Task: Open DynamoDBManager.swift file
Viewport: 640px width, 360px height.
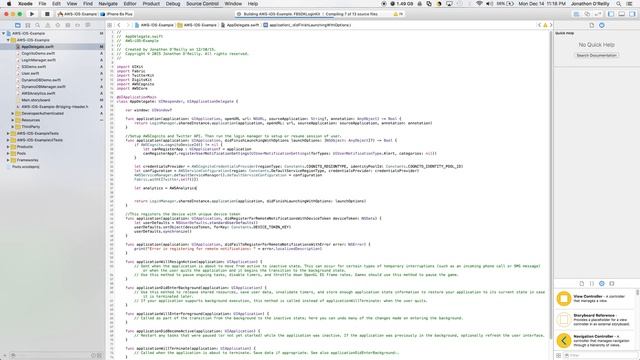Action: point(43,87)
